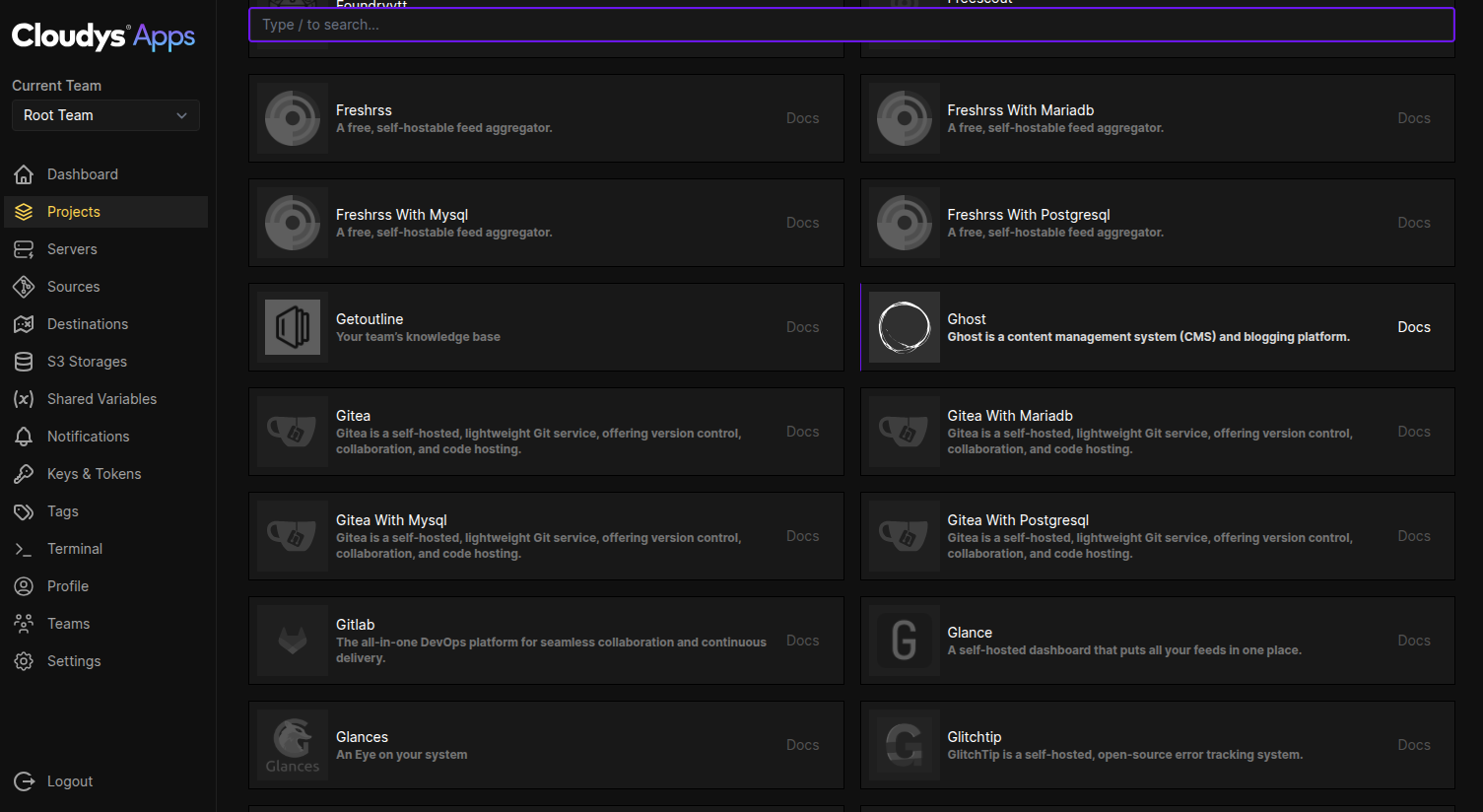Click "Your team's knowledge base" description
The height and width of the screenshot is (812, 1483).
coord(418,337)
